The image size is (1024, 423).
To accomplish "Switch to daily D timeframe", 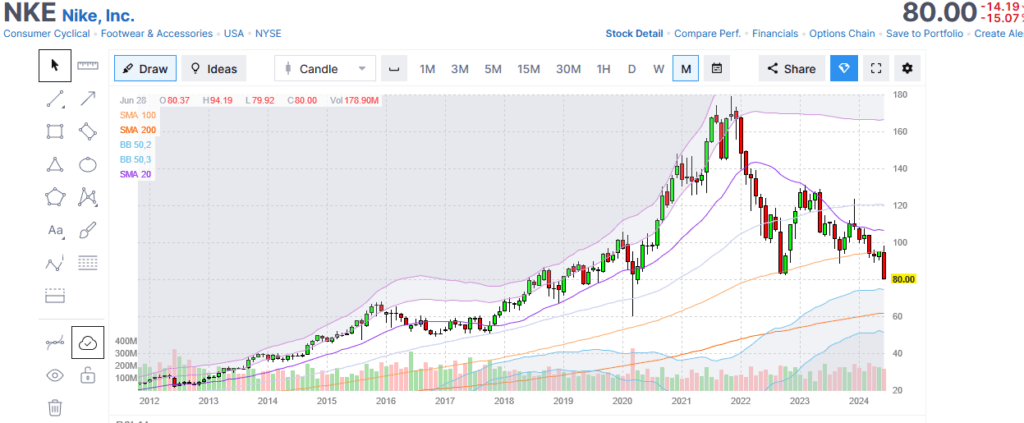I will (x=632, y=69).
